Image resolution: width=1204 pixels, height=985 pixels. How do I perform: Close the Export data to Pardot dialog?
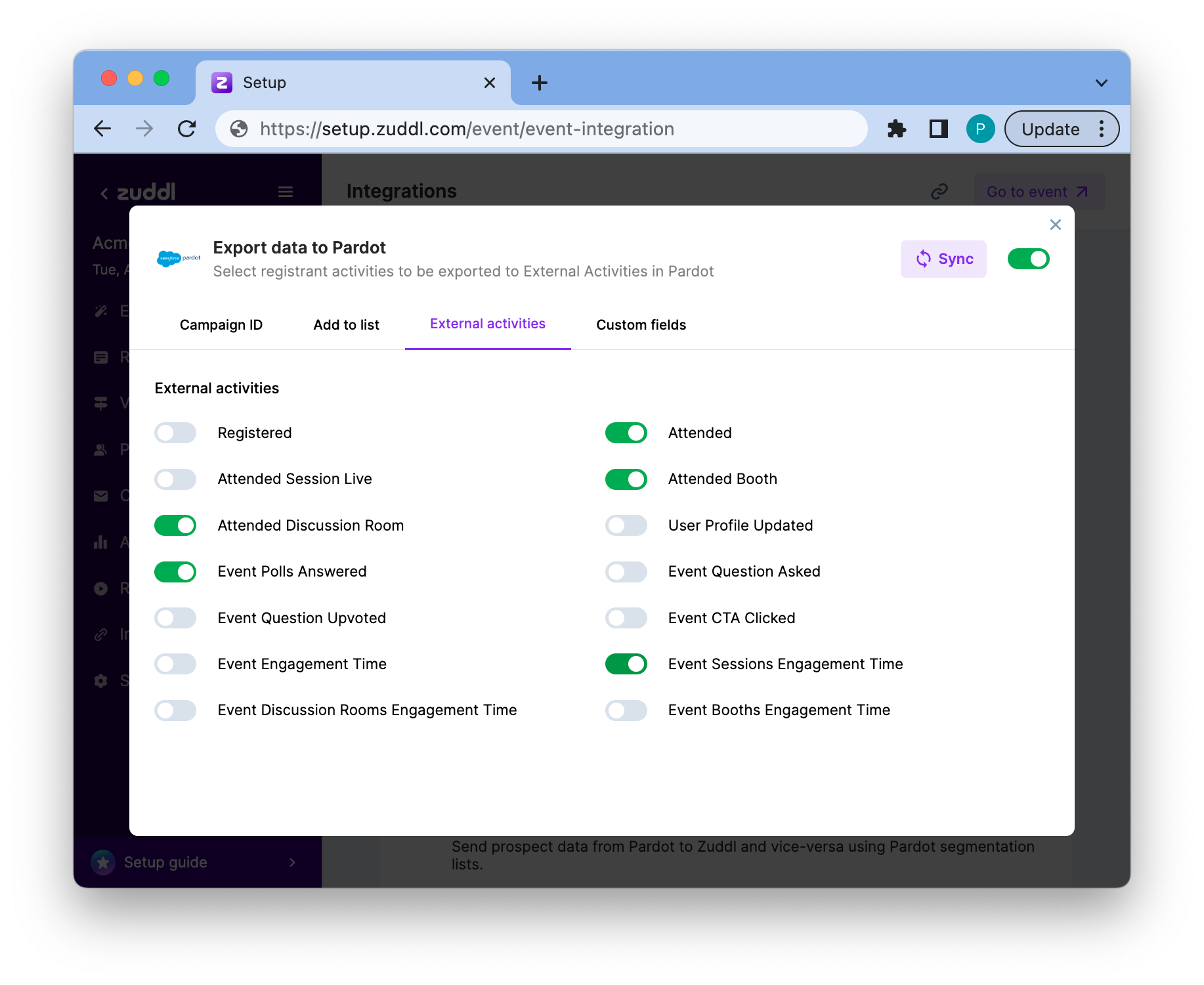tap(1056, 225)
